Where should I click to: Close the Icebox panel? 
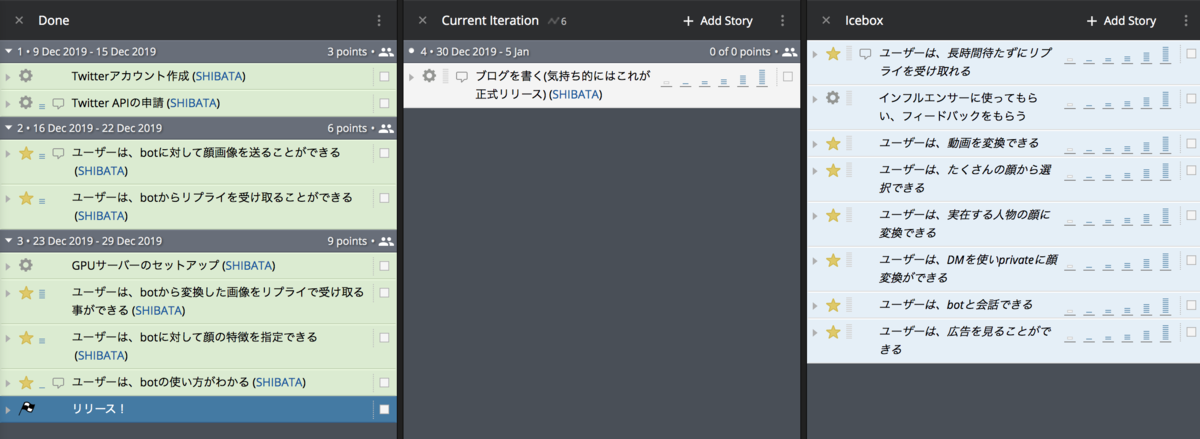[x=826, y=20]
